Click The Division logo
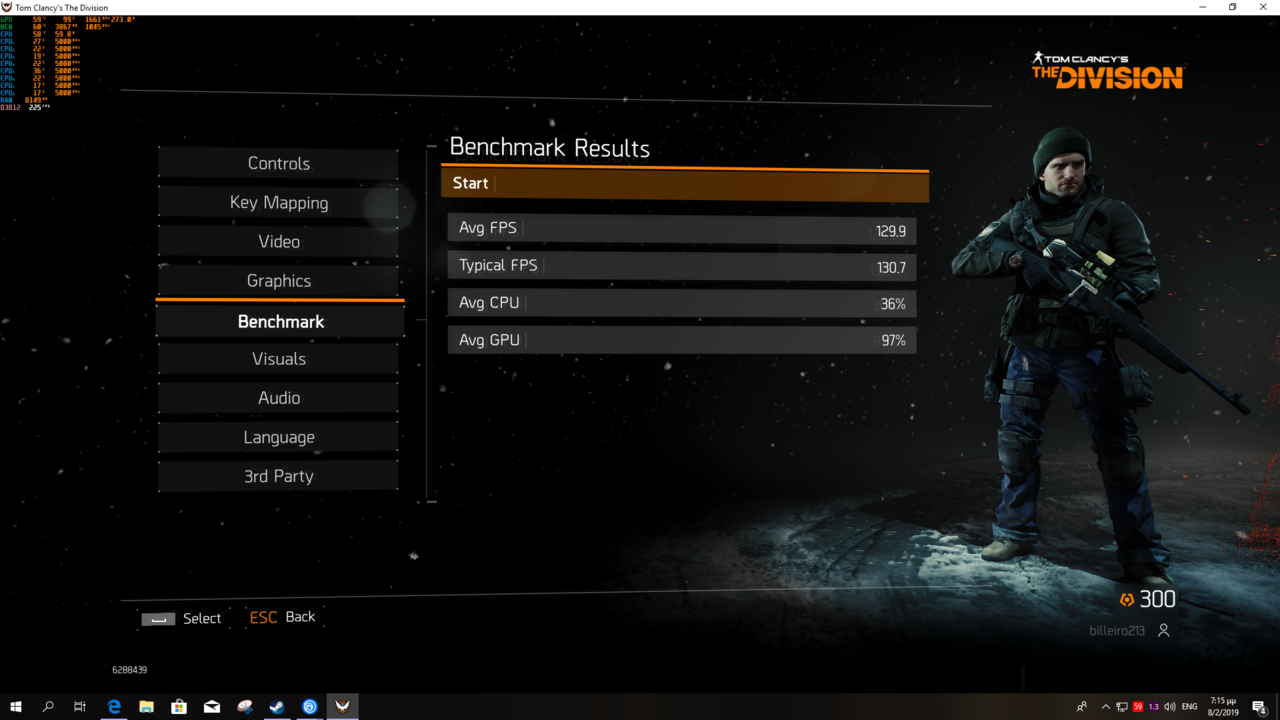This screenshot has width=1280, height=720. (1108, 70)
